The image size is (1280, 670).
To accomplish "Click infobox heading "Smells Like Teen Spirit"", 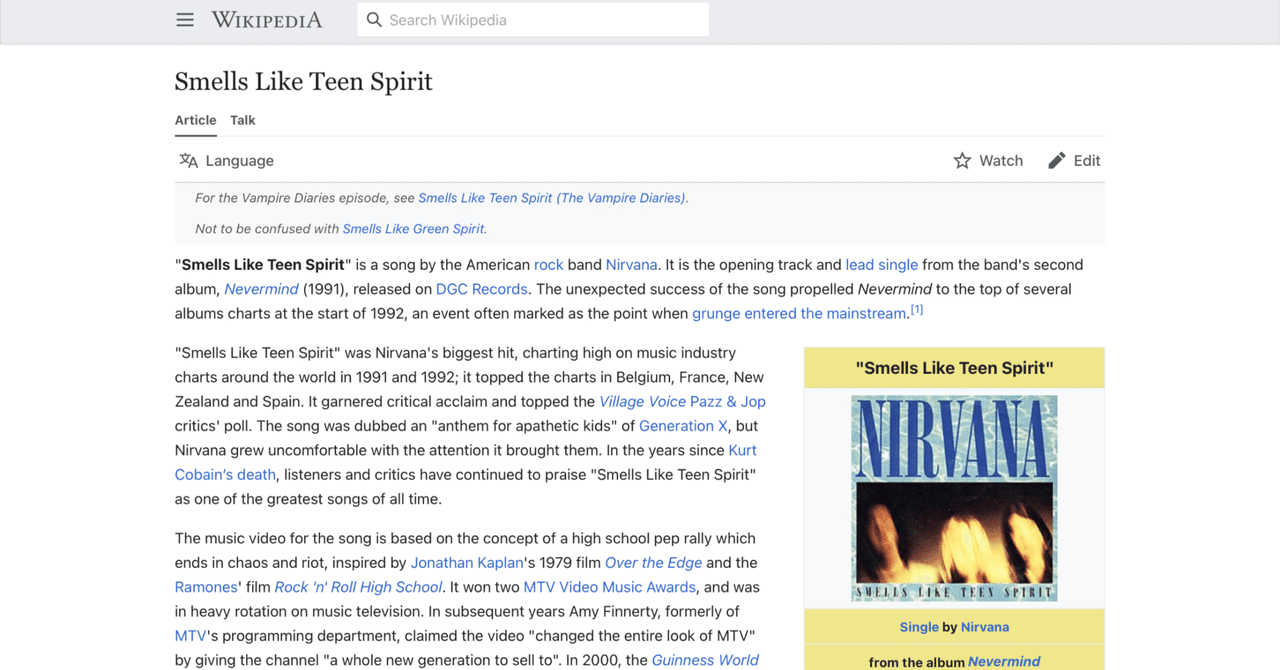I will tap(954, 368).
